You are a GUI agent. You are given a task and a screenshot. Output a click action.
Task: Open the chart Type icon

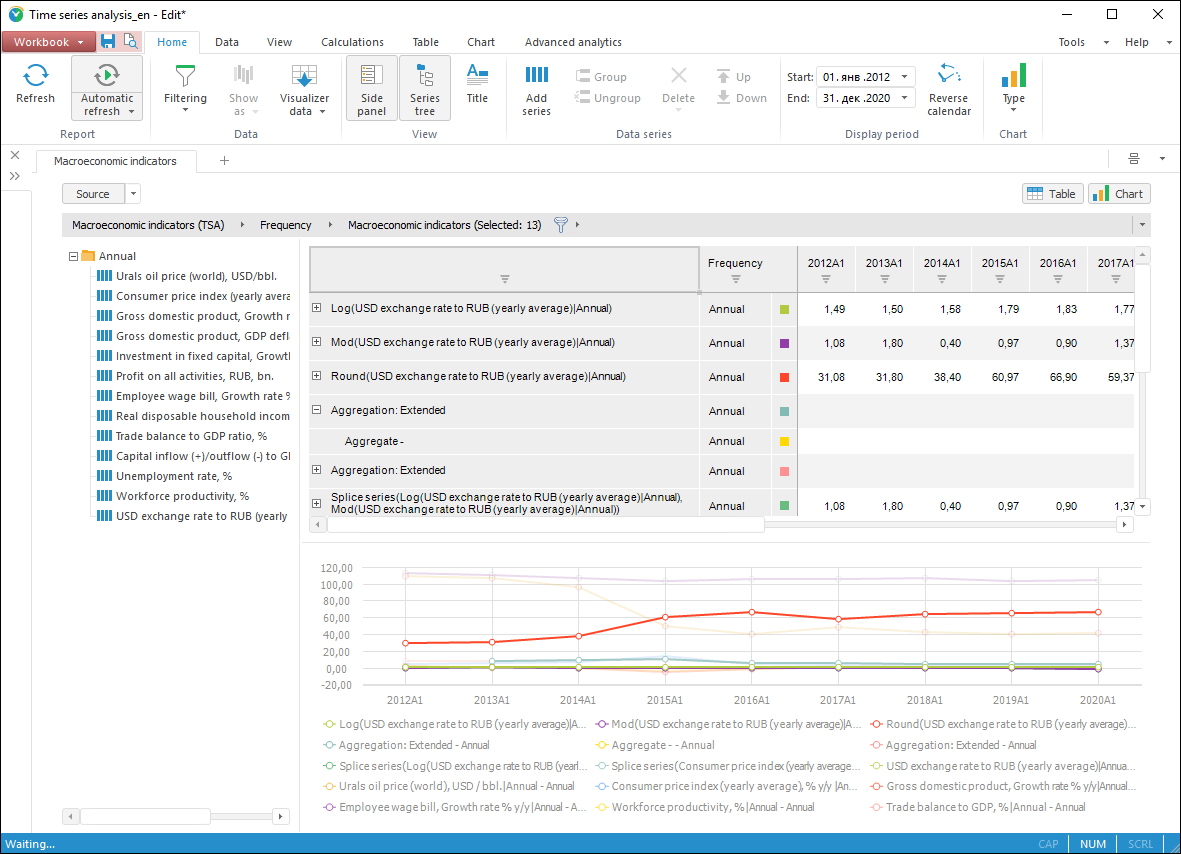coord(1013,77)
